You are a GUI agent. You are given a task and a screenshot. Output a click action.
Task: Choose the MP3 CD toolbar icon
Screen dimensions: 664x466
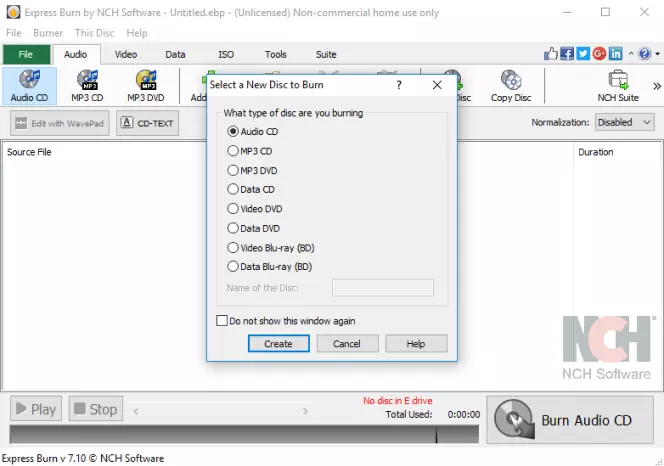87,86
